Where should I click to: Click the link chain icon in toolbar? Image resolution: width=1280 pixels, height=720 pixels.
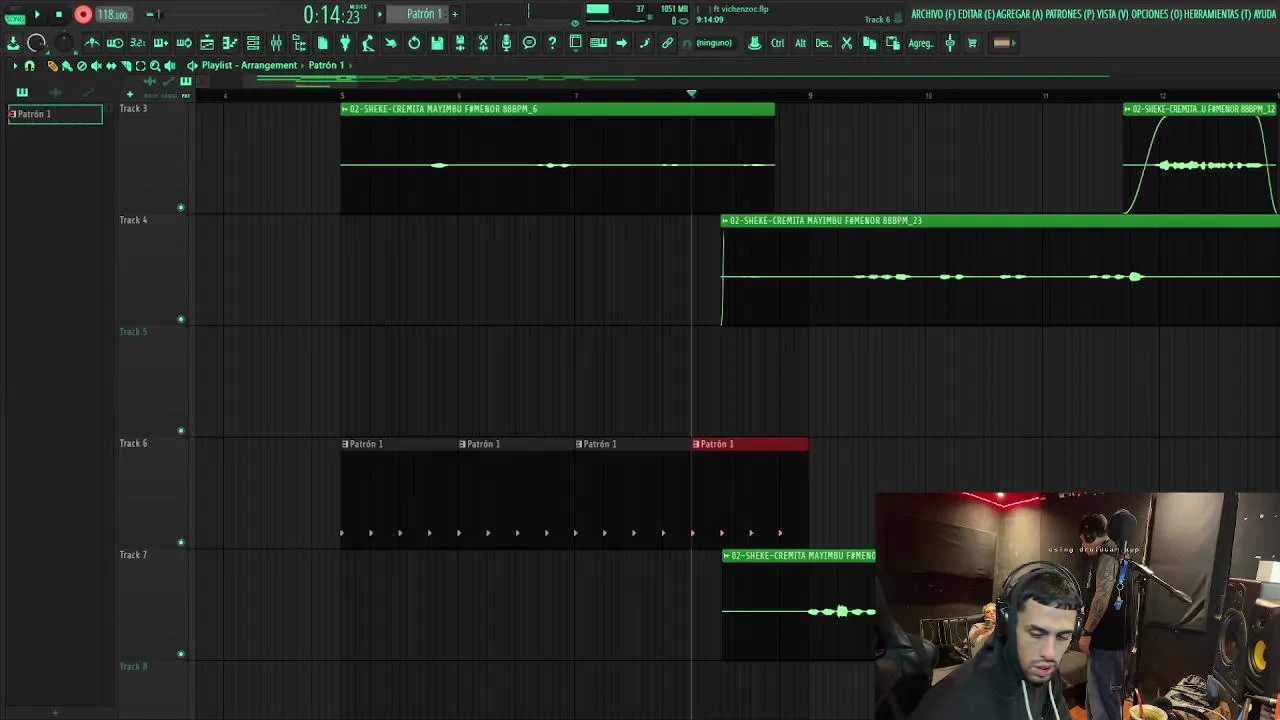click(667, 43)
